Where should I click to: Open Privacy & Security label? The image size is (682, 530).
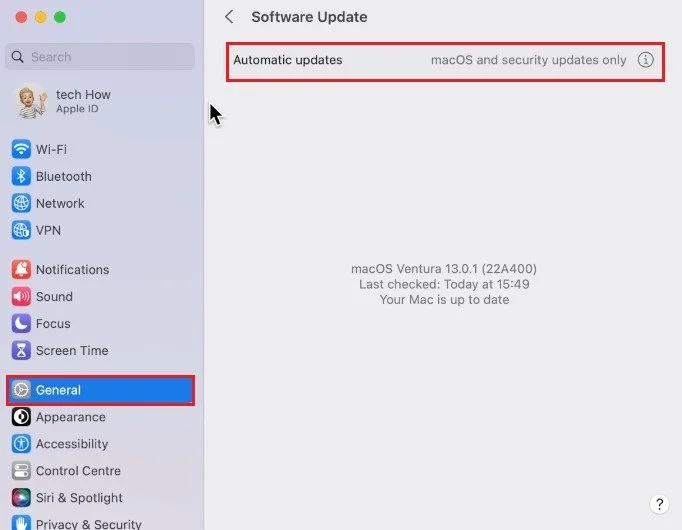[89, 524]
